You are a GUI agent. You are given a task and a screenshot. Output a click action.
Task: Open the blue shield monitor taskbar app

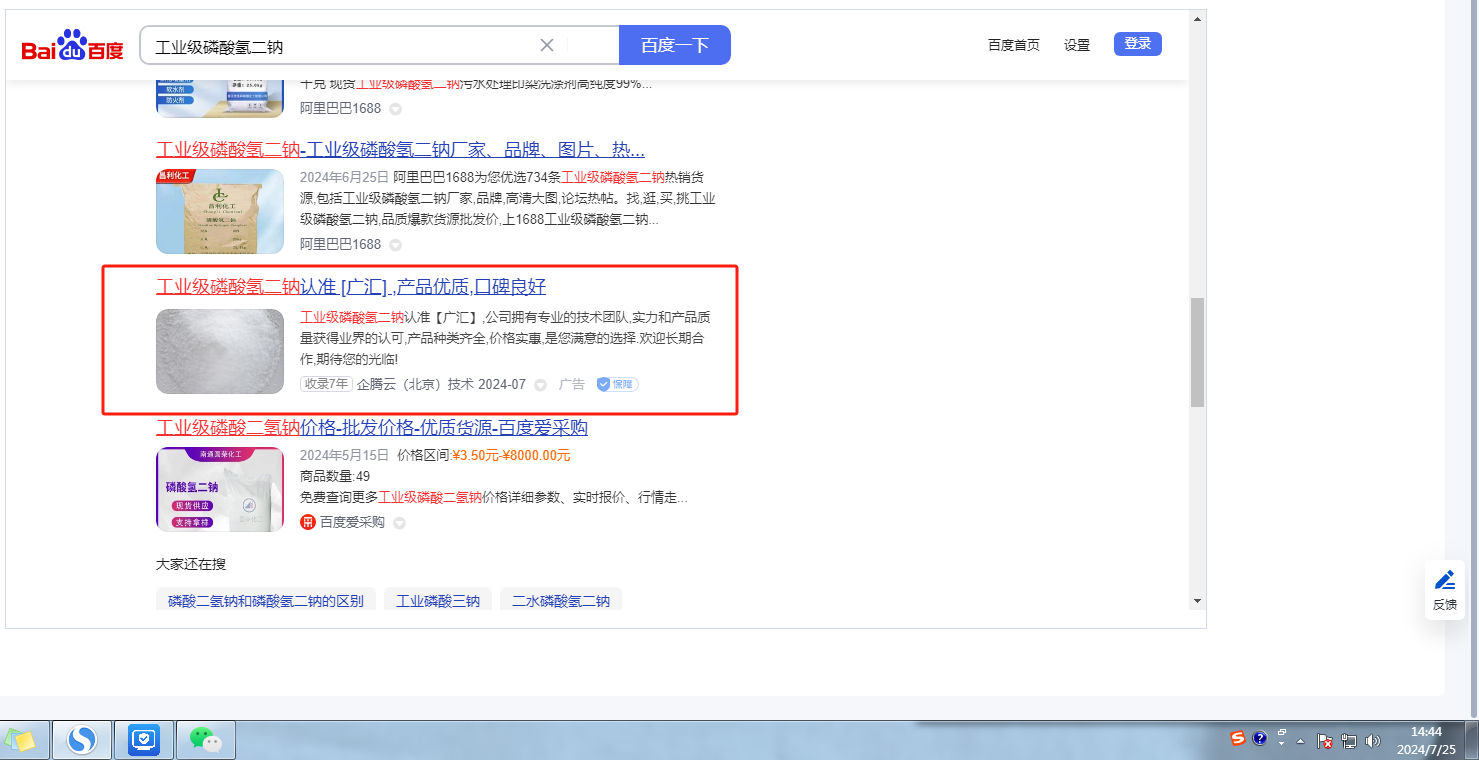click(x=144, y=740)
